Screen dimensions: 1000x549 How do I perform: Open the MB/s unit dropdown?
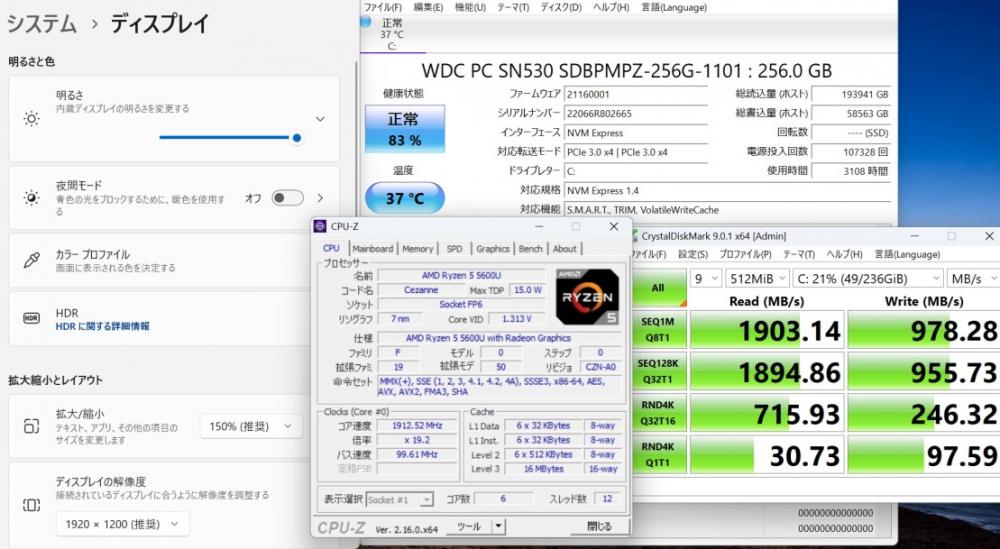pos(973,279)
